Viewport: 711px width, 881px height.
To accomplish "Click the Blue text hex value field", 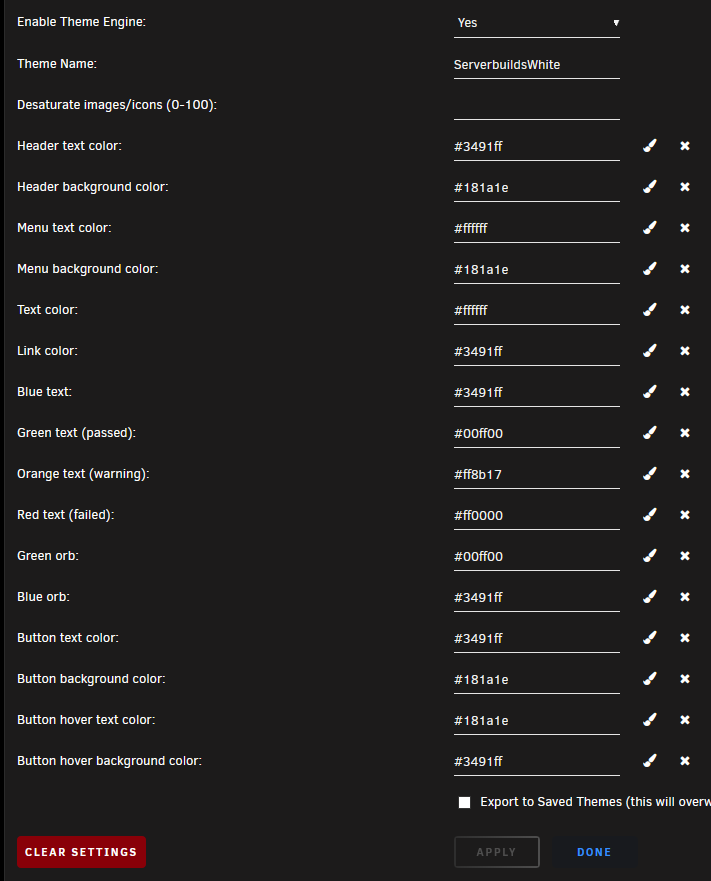I will pos(537,393).
